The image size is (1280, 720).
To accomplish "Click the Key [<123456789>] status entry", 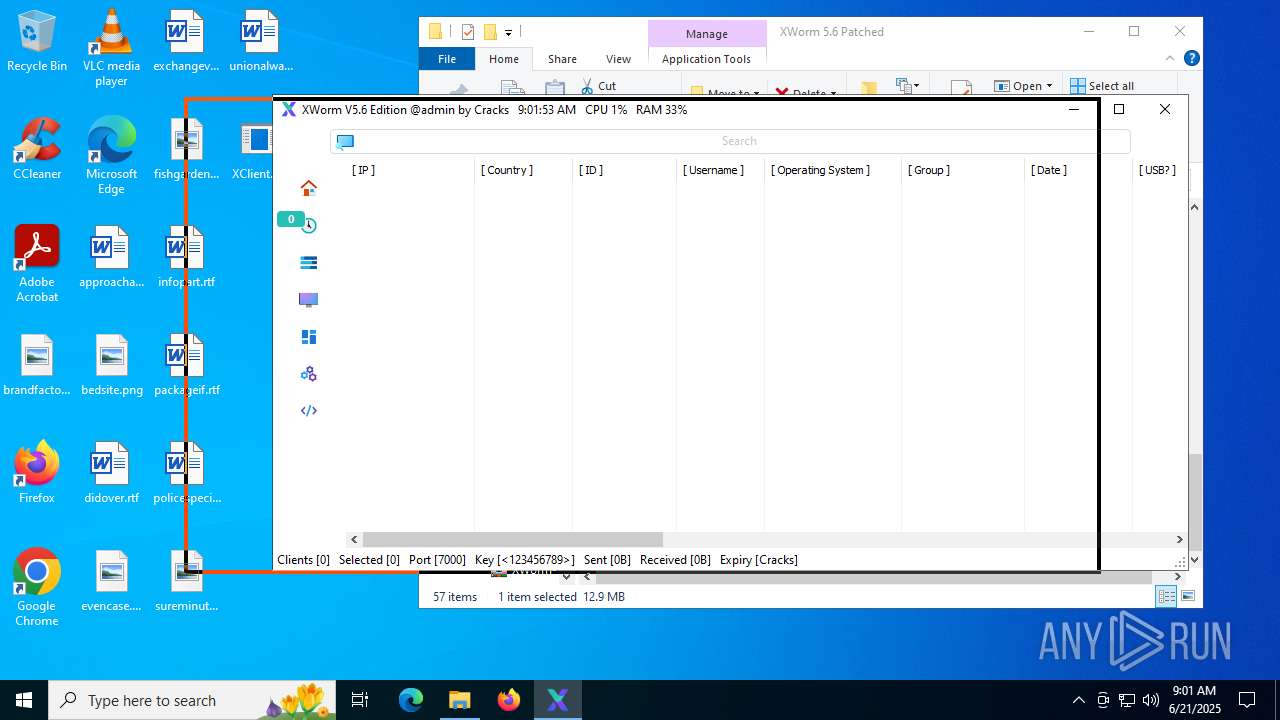I will point(524,560).
